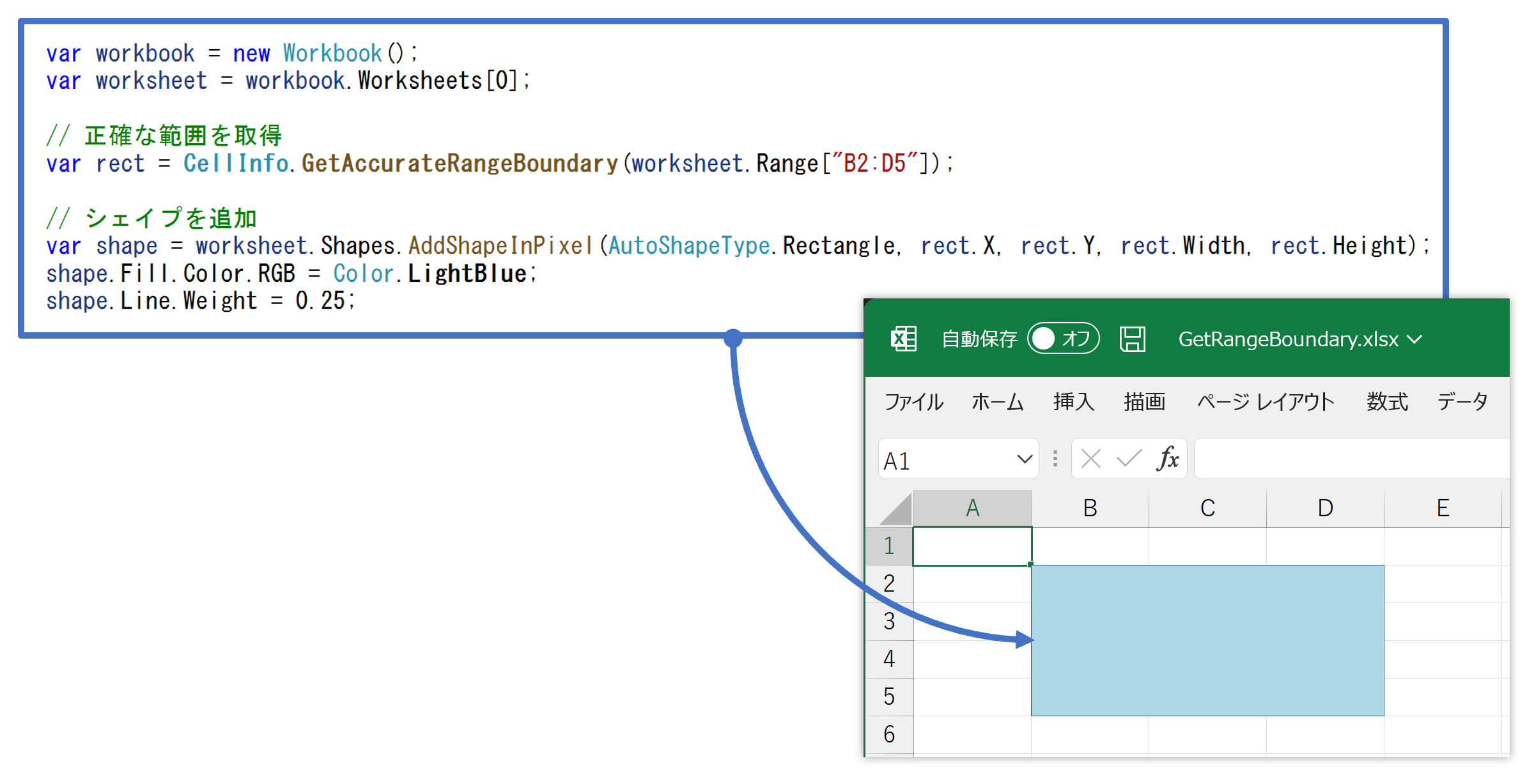1534x784 pixels.
Task: Select column C header
Action: tap(1207, 509)
